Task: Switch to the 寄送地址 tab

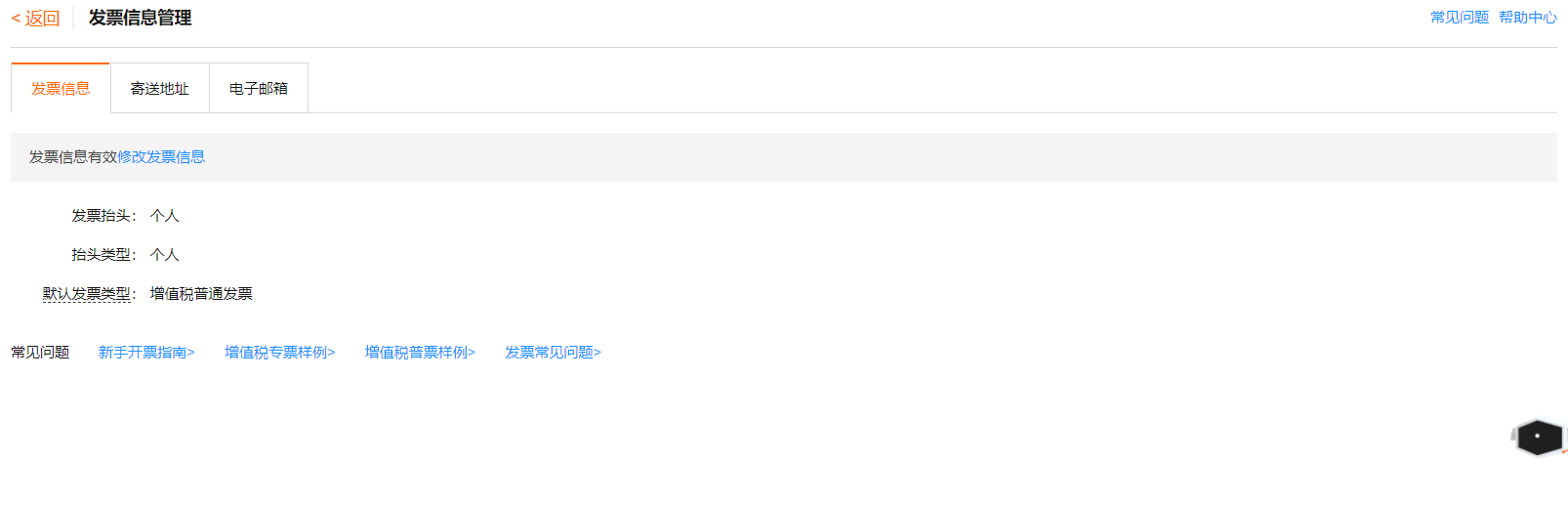Action: [160, 88]
